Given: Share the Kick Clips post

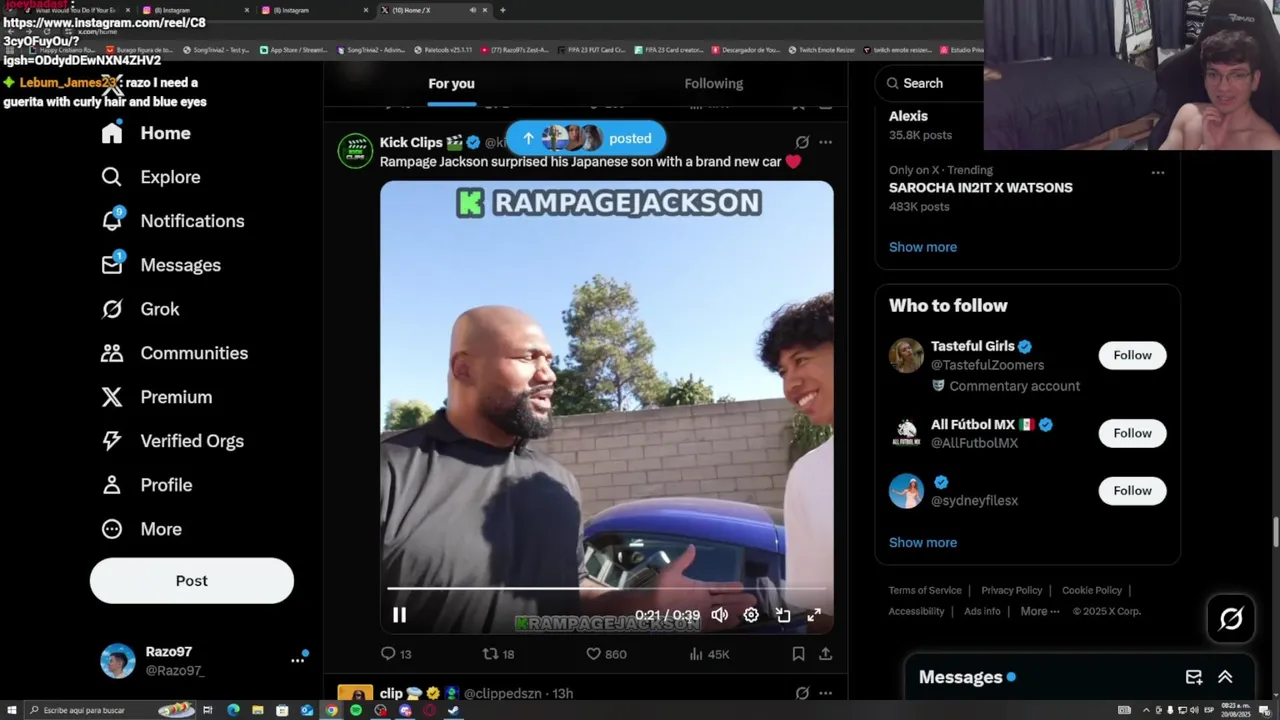Looking at the screenshot, I should tap(825, 654).
